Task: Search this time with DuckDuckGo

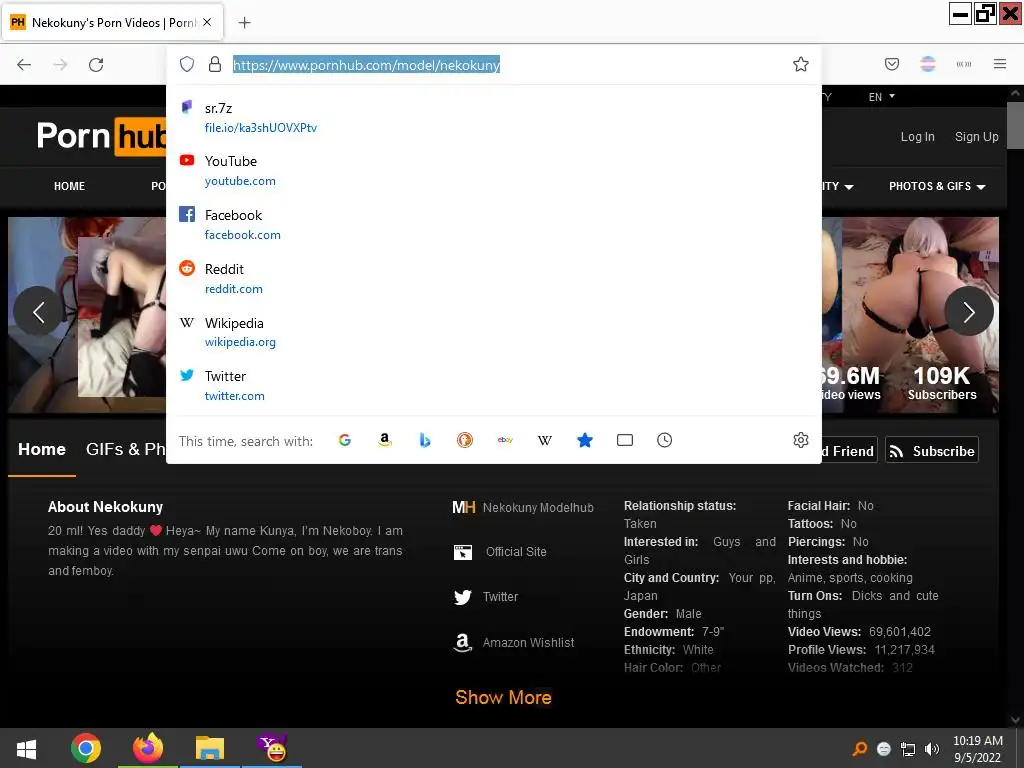Action: pyautogui.click(x=464, y=440)
